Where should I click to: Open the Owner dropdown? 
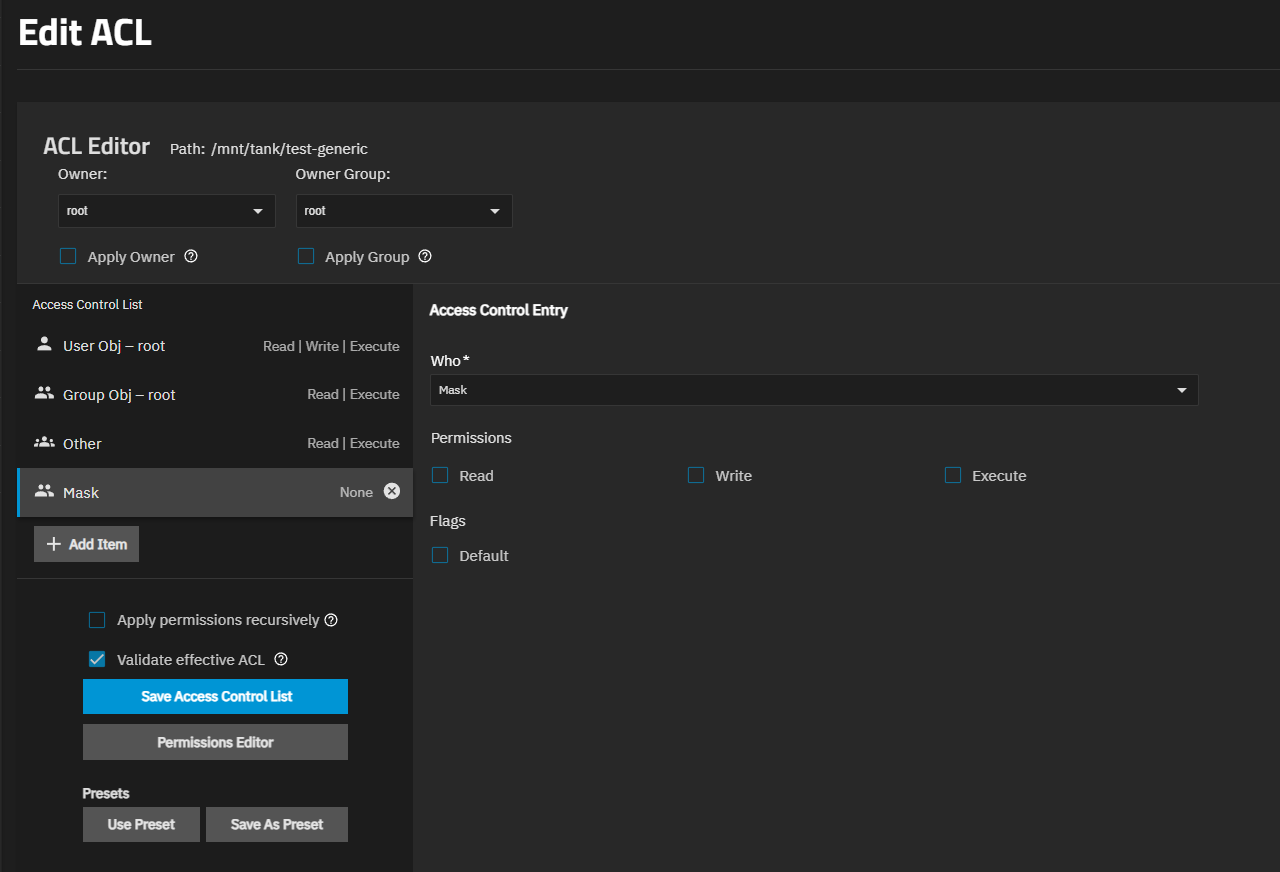[x=166, y=211]
